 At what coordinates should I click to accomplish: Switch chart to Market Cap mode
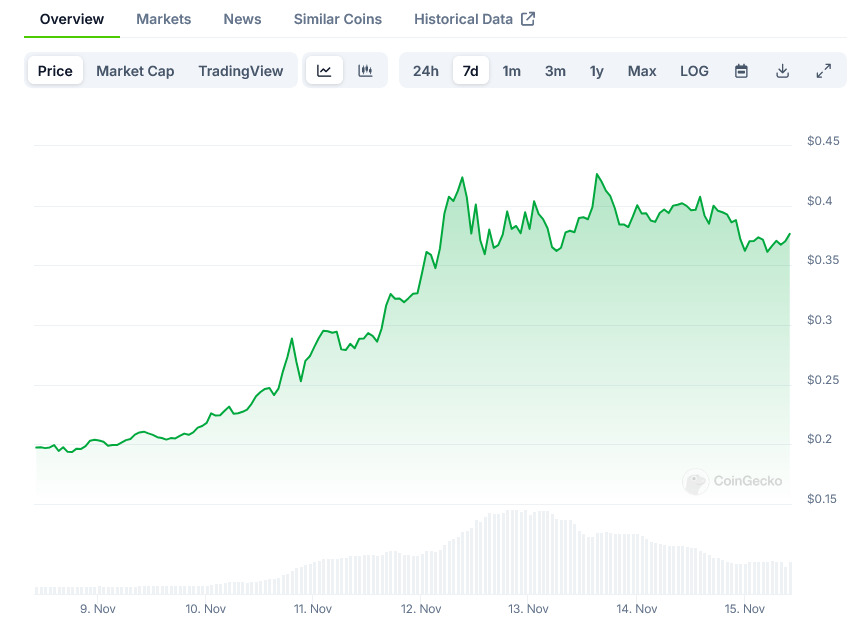point(135,71)
